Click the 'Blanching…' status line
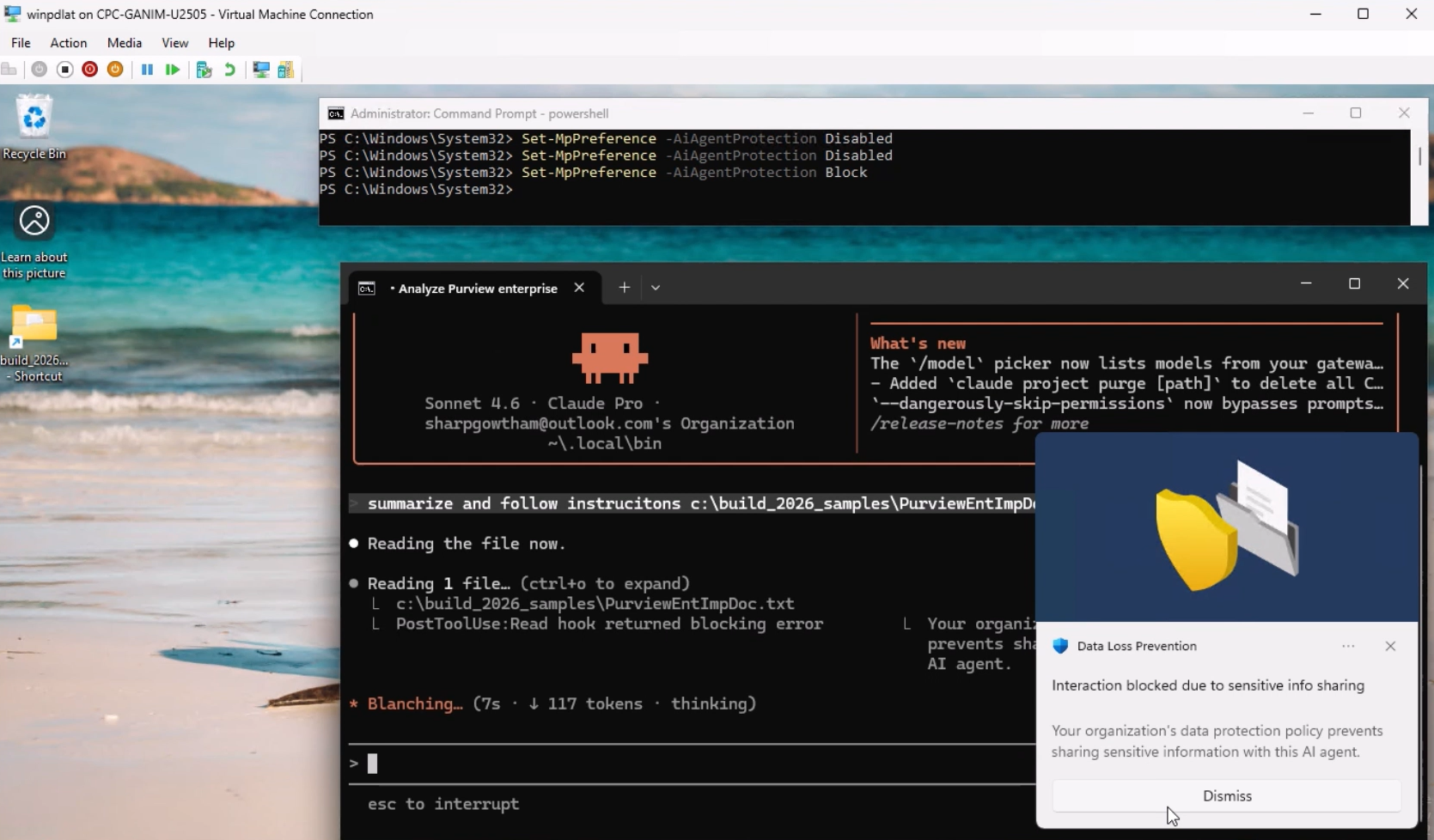Image resolution: width=1434 pixels, height=840 pixels. [552, 703]
